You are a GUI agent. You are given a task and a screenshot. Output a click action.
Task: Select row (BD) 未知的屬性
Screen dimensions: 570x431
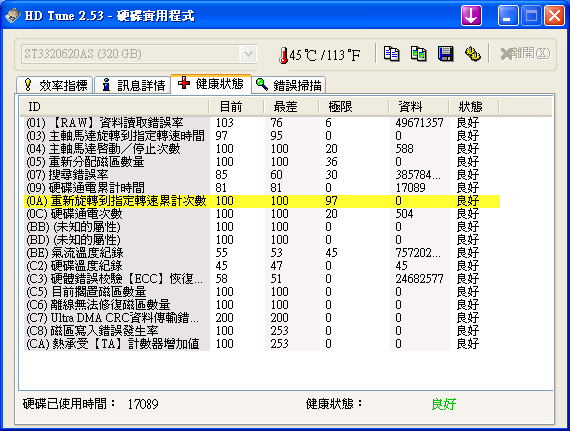262,240
